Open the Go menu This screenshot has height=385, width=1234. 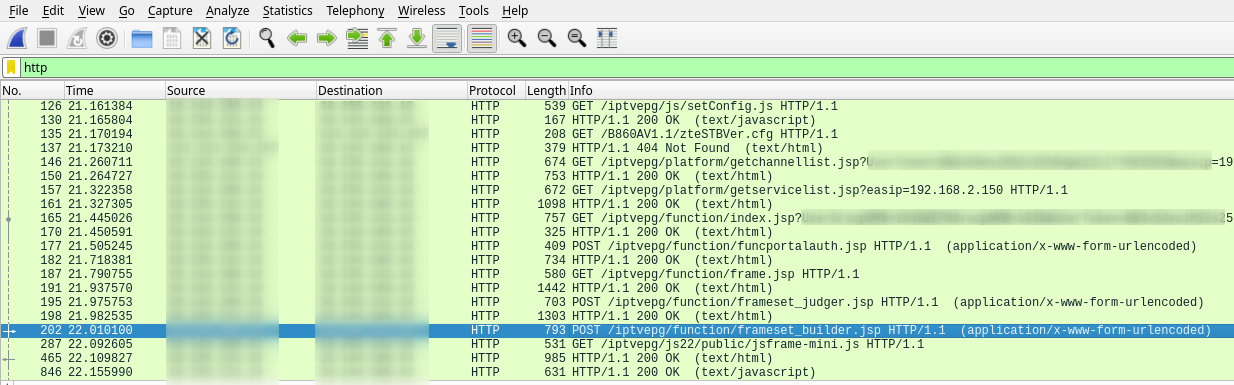(x=126, y=10)
